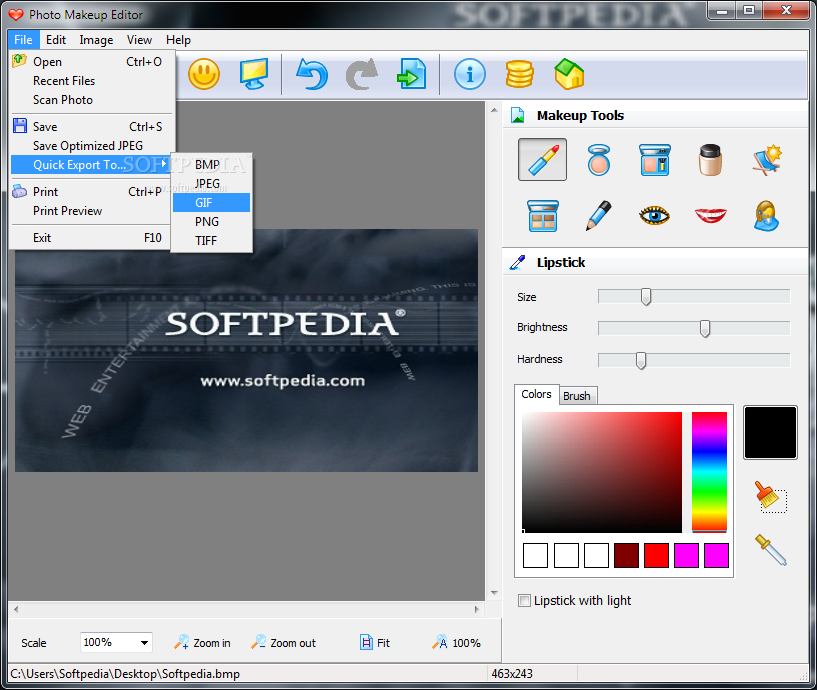Select the eyeshadow palette tool

coord(542,215)
